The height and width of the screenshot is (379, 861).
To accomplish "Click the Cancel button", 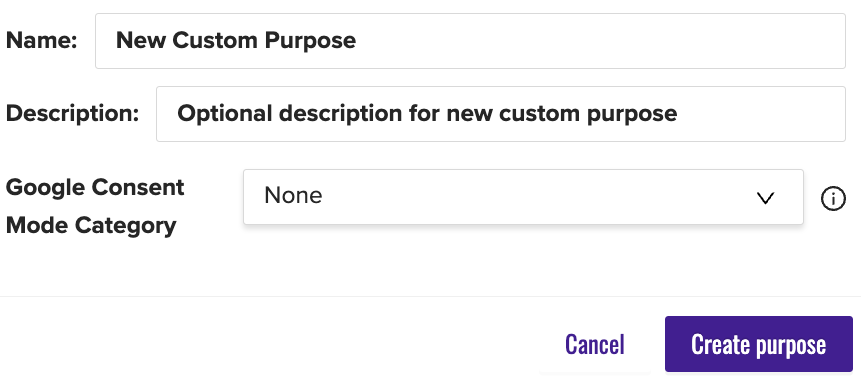I will (595, 344).
